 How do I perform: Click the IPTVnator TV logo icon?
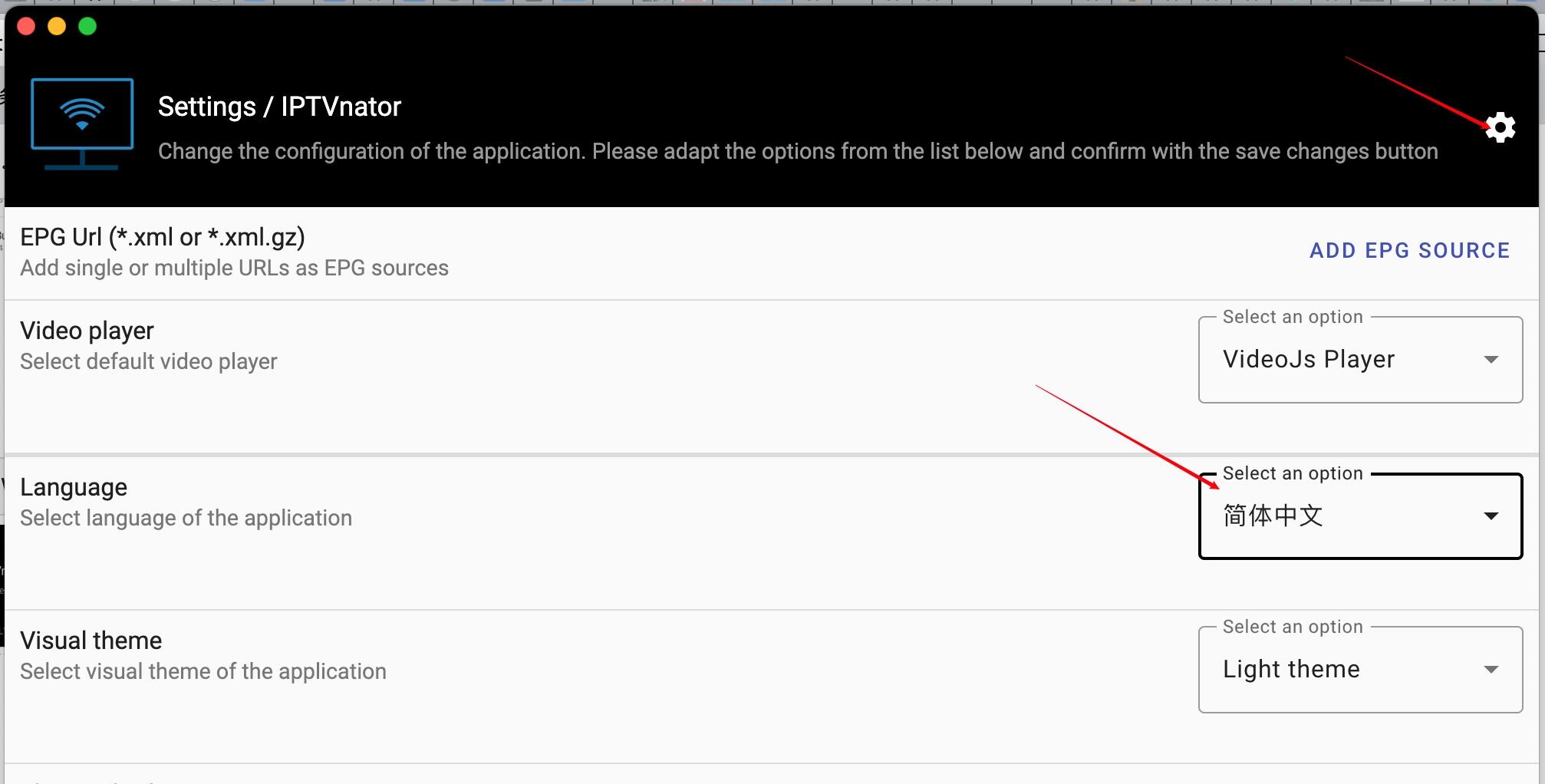pyautogui.click(x=82, y=124)
